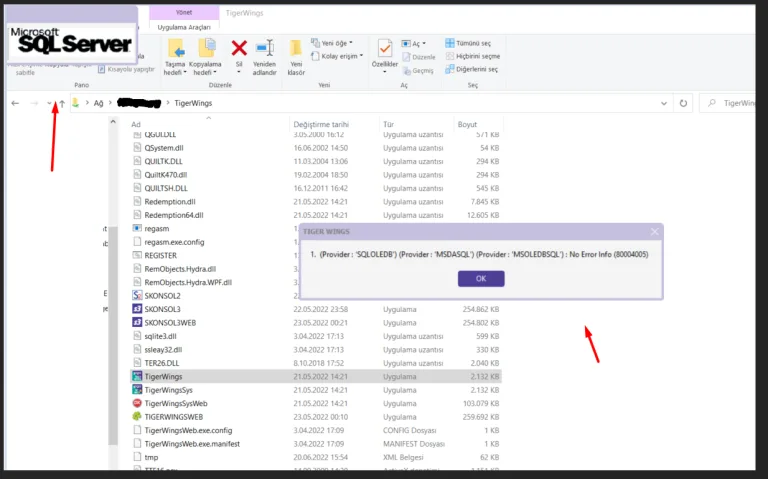This screenshot has width=768, height=479.
Task: Select the Redemption64.dll file
Action: 173,215
